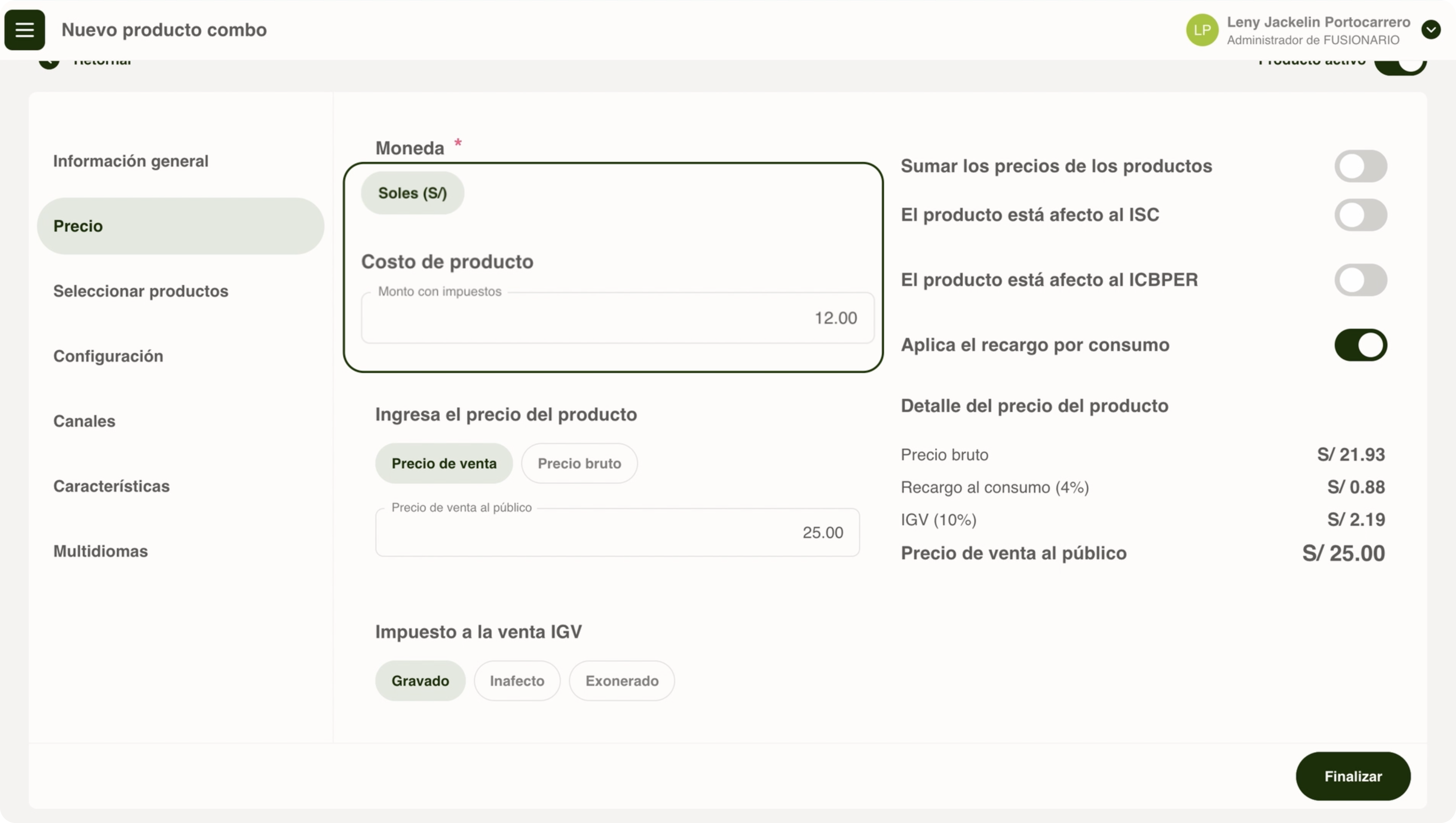Click the Monto con impuestos field
Viewport: 1456px width, 823px height.
point(617,318)
